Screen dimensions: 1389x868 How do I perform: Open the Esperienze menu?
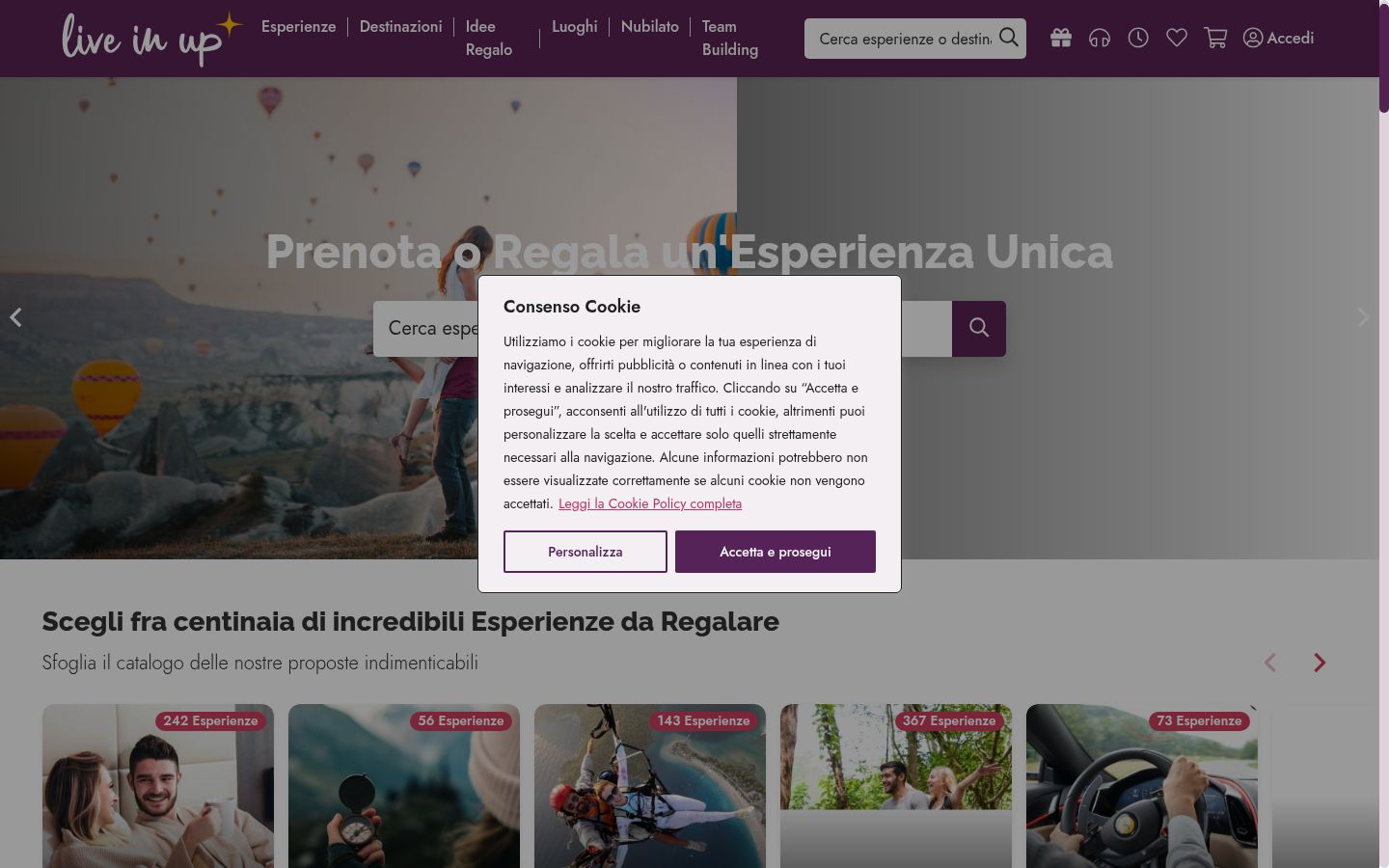pyautogui.click(x=299, y=27)
